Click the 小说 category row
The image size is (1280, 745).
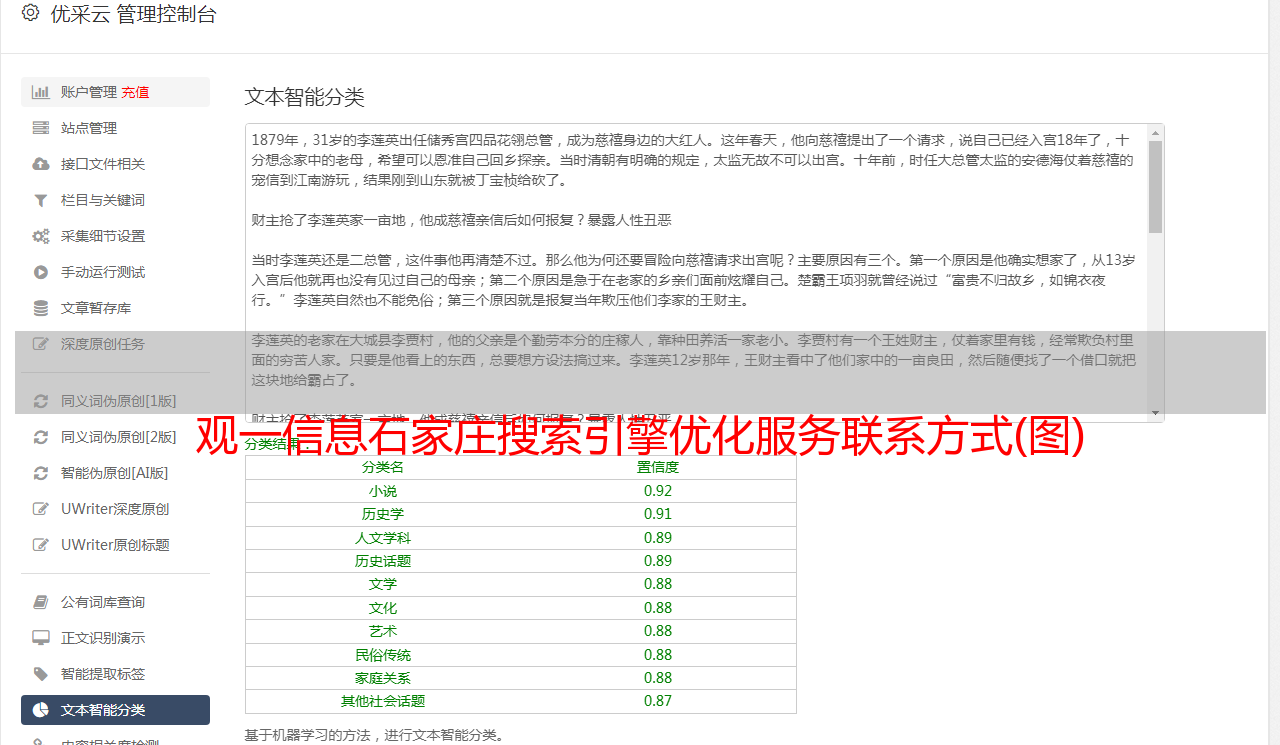[x=521, y=491]
